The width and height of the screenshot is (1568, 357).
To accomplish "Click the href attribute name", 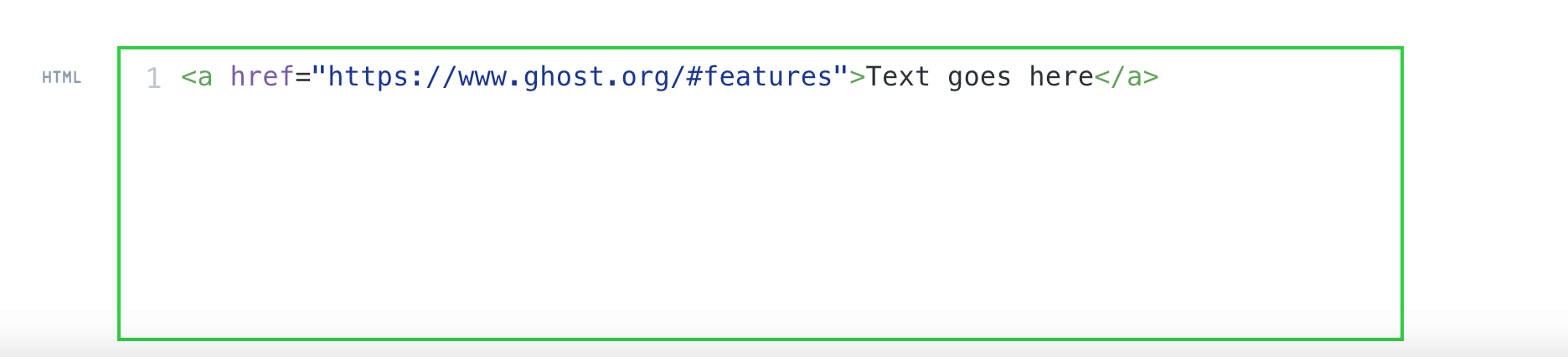I will 261,77.
